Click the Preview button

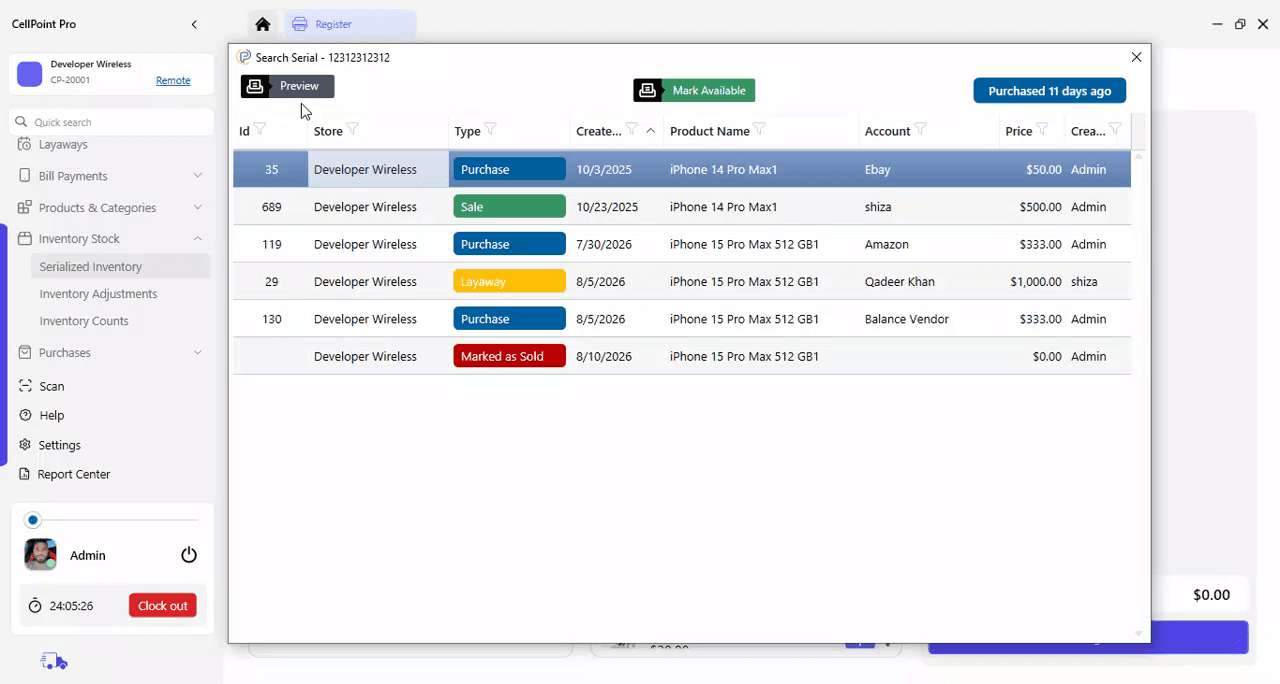(287, 86)
